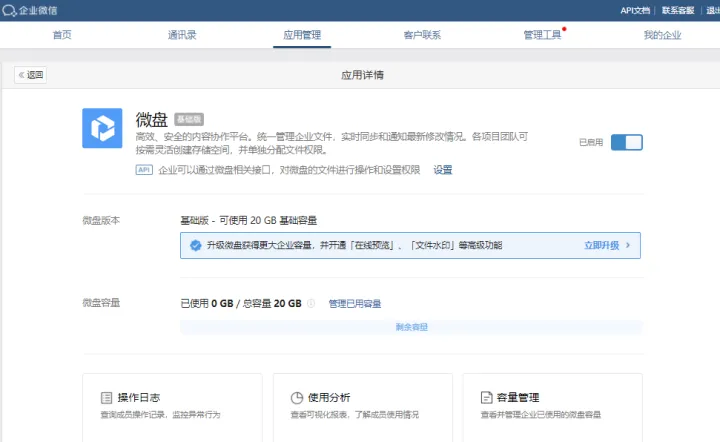This screenshot has width=720, height=442.
Task: Switch to the 通讯录 tab
Action: pos(182,35)
